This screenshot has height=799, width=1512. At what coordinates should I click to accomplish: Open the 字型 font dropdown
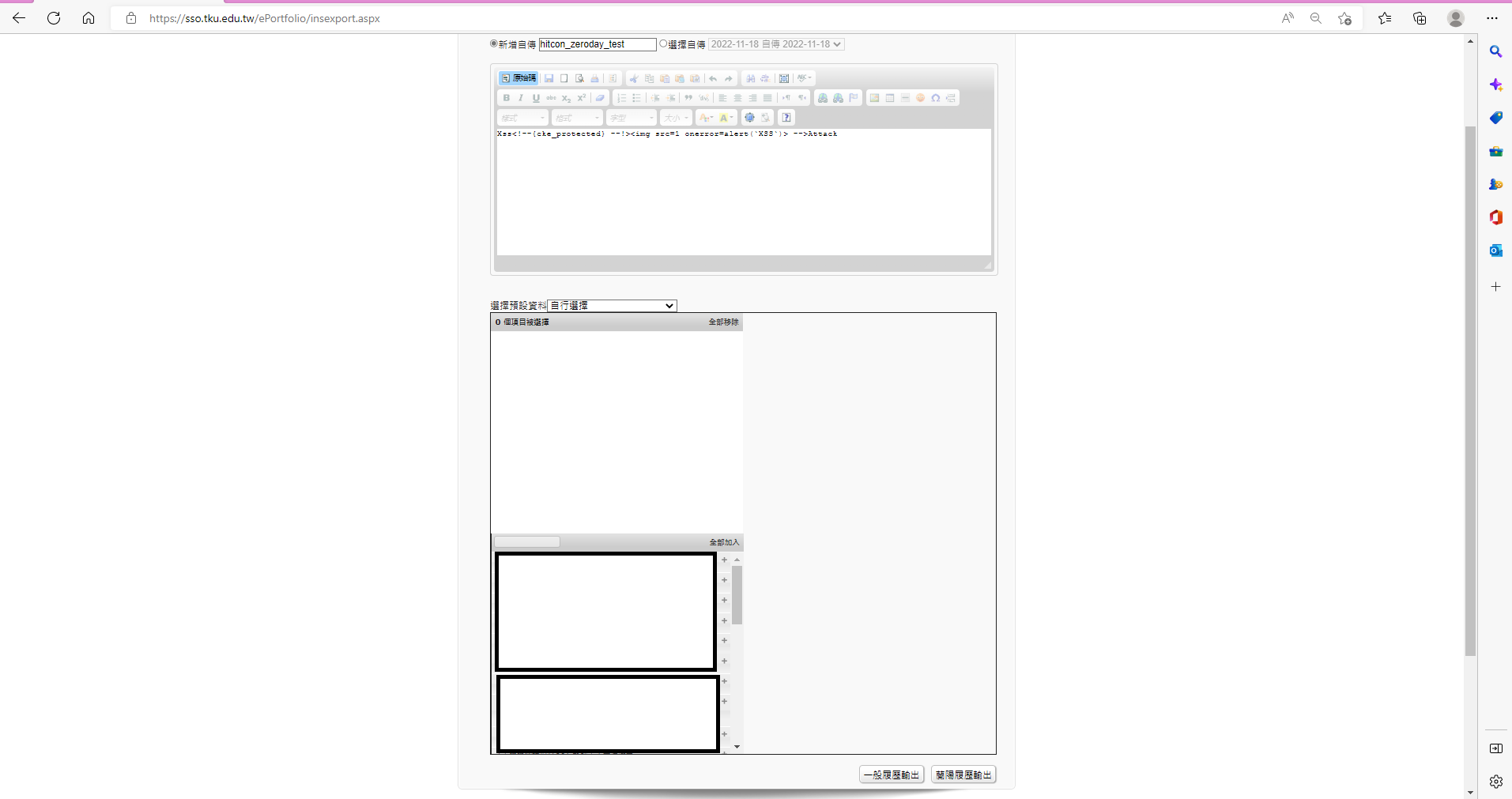(x=632, y=118)
